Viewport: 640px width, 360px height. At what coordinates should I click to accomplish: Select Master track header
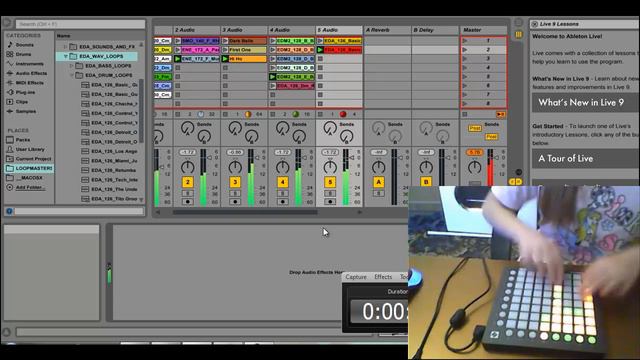484,30
